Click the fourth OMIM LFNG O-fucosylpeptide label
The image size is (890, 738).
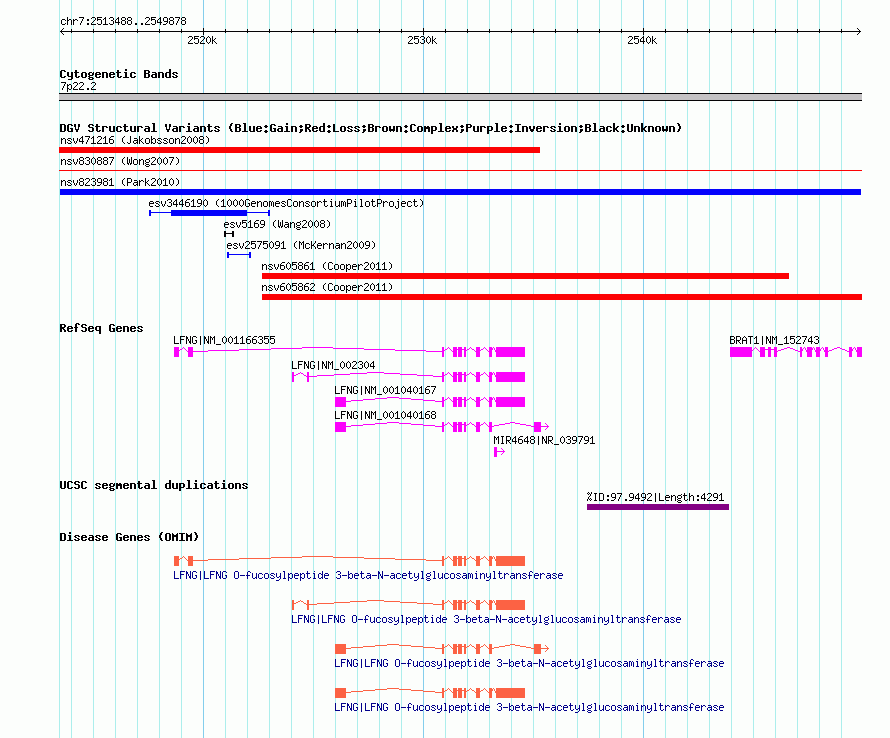tap(529, 707)
